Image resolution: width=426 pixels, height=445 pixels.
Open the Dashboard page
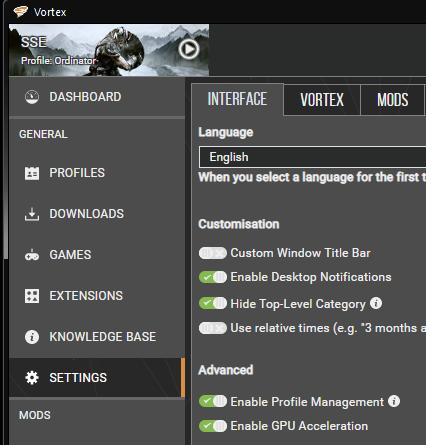97,97
